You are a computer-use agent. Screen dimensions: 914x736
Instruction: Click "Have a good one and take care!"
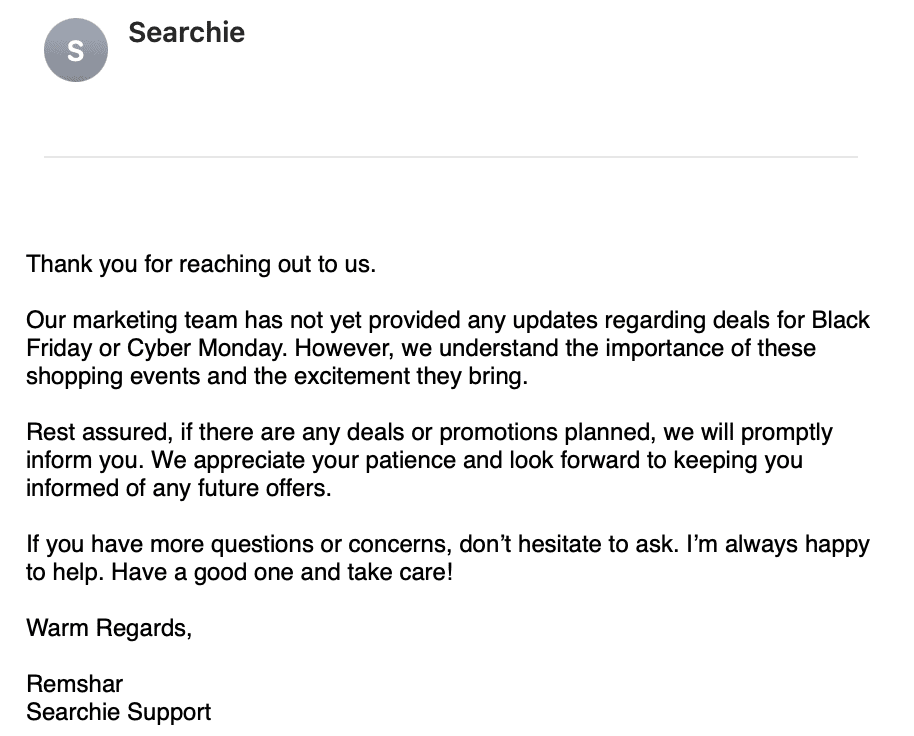[282, 572]
